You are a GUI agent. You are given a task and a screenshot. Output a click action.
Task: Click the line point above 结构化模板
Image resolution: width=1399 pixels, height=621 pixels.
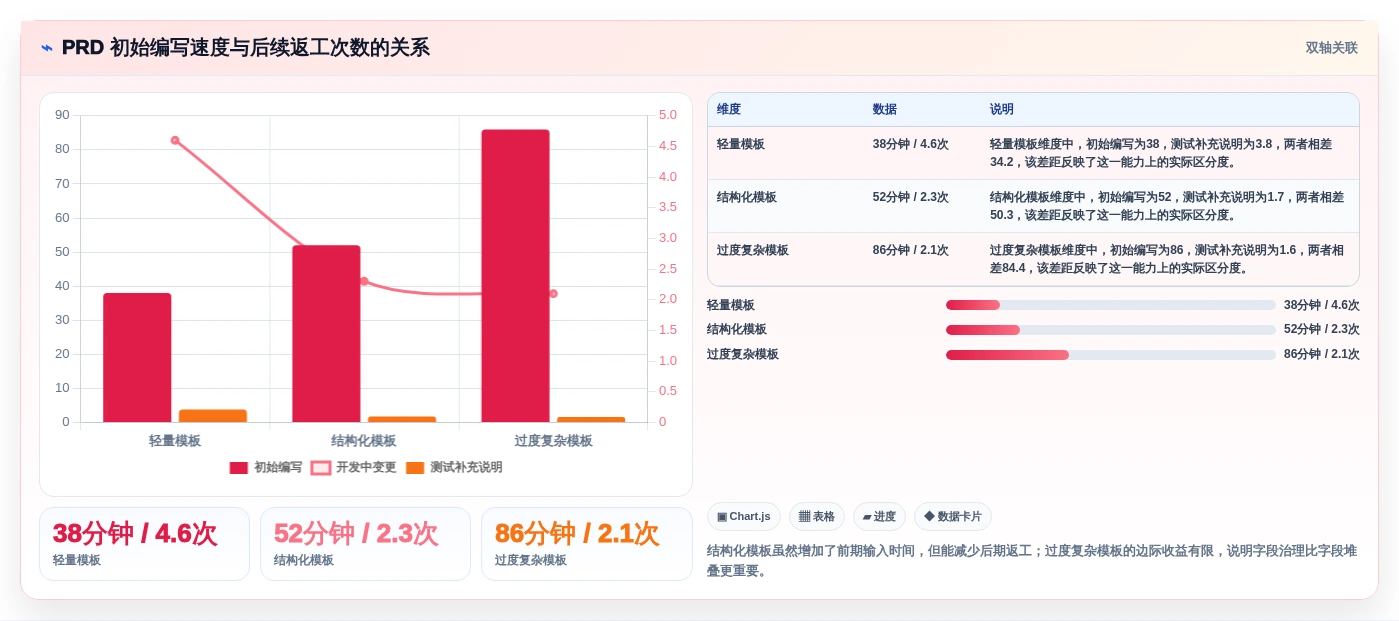pyautogui.click(x=364, y=281)
